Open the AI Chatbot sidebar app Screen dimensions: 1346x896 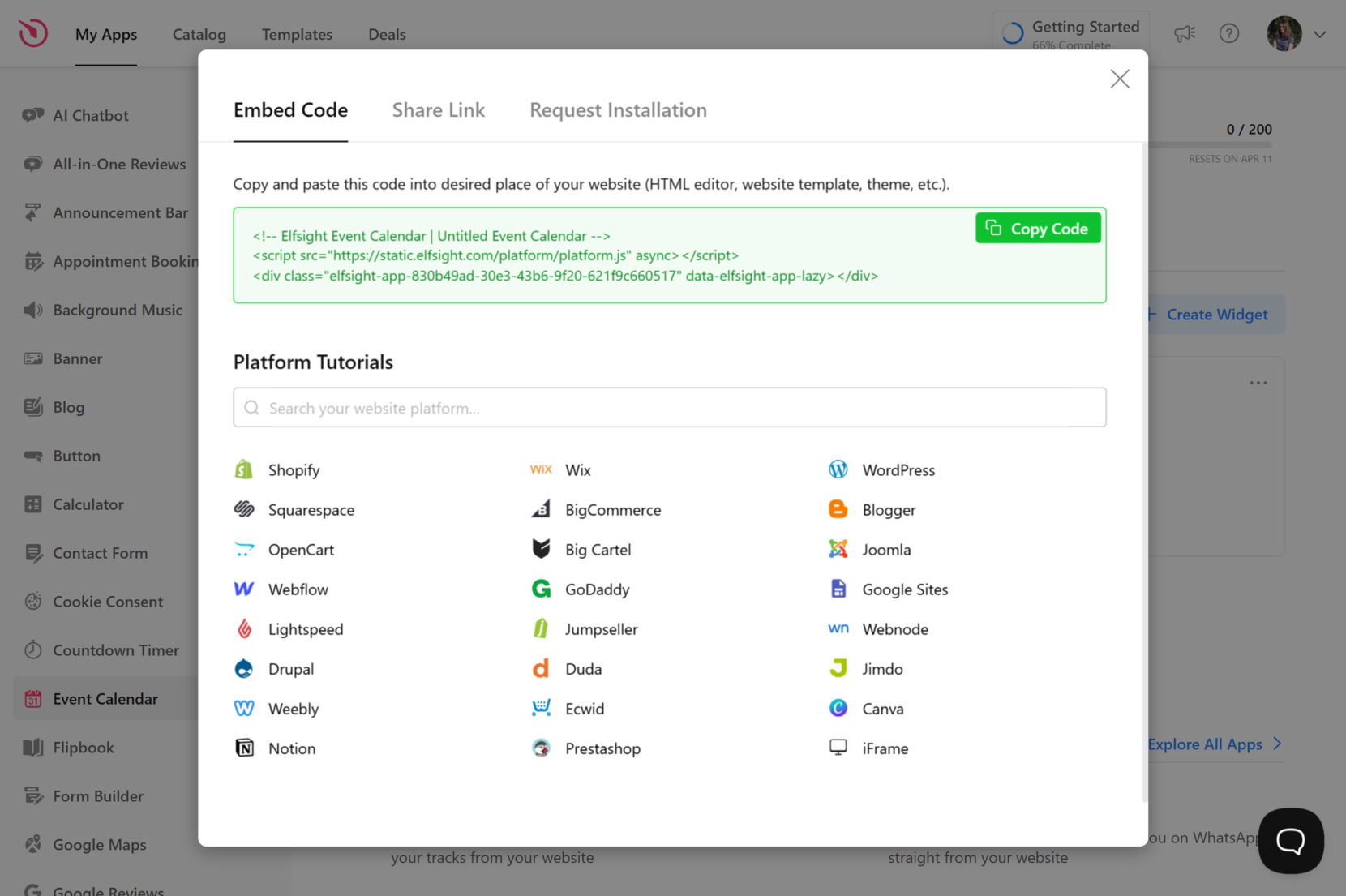(x=91, y=115)
